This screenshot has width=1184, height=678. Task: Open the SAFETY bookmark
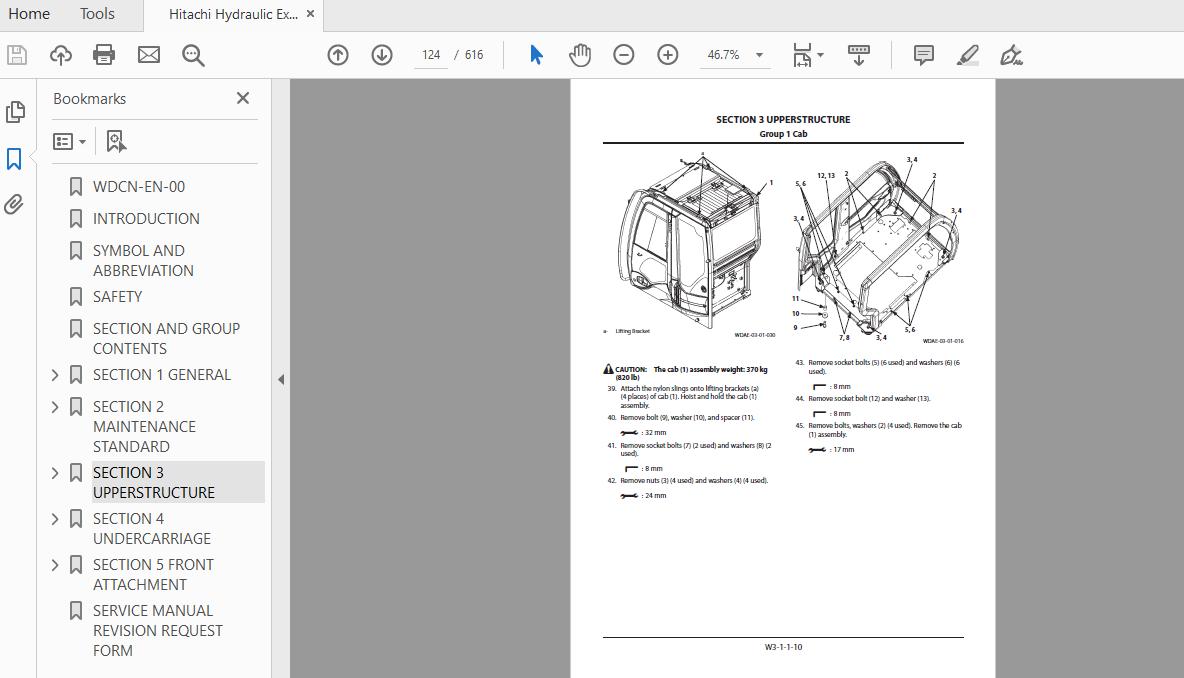(117, 296)
